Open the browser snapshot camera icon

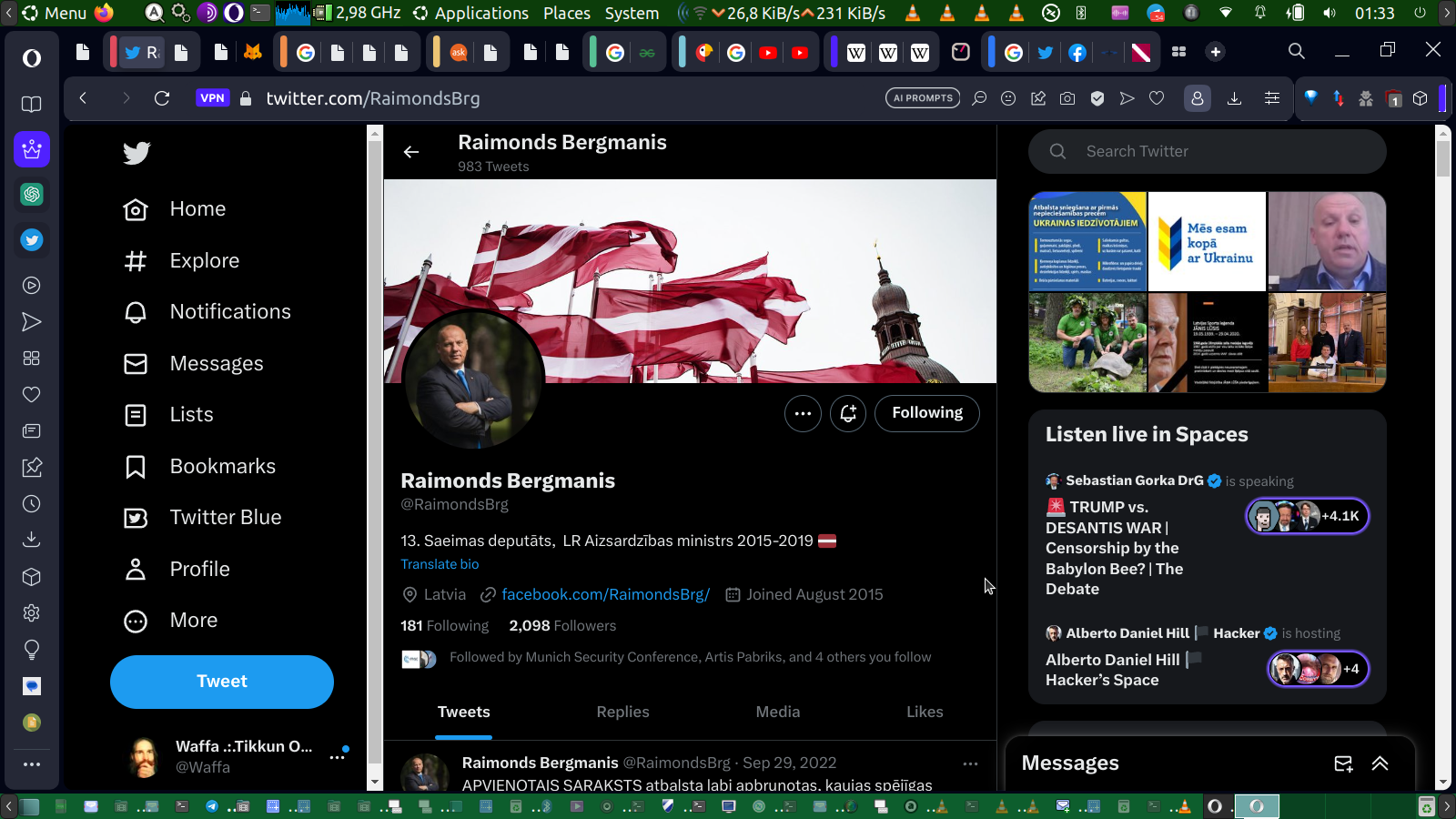tap(1067, 98)
